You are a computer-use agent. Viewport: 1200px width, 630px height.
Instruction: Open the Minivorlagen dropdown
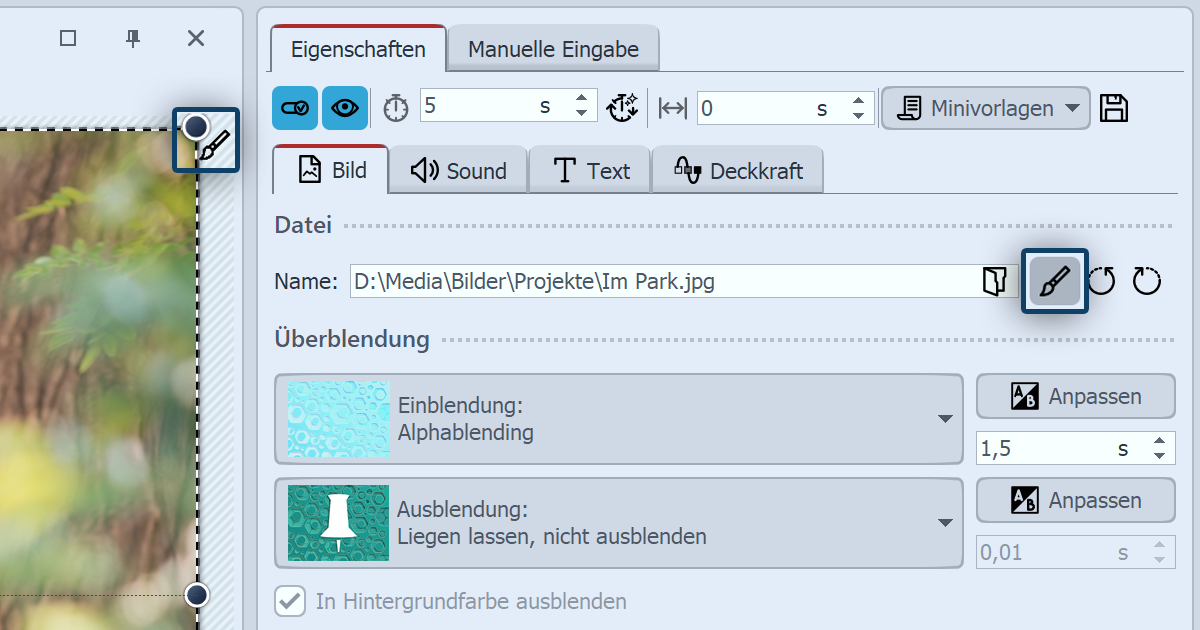(985, 108)
